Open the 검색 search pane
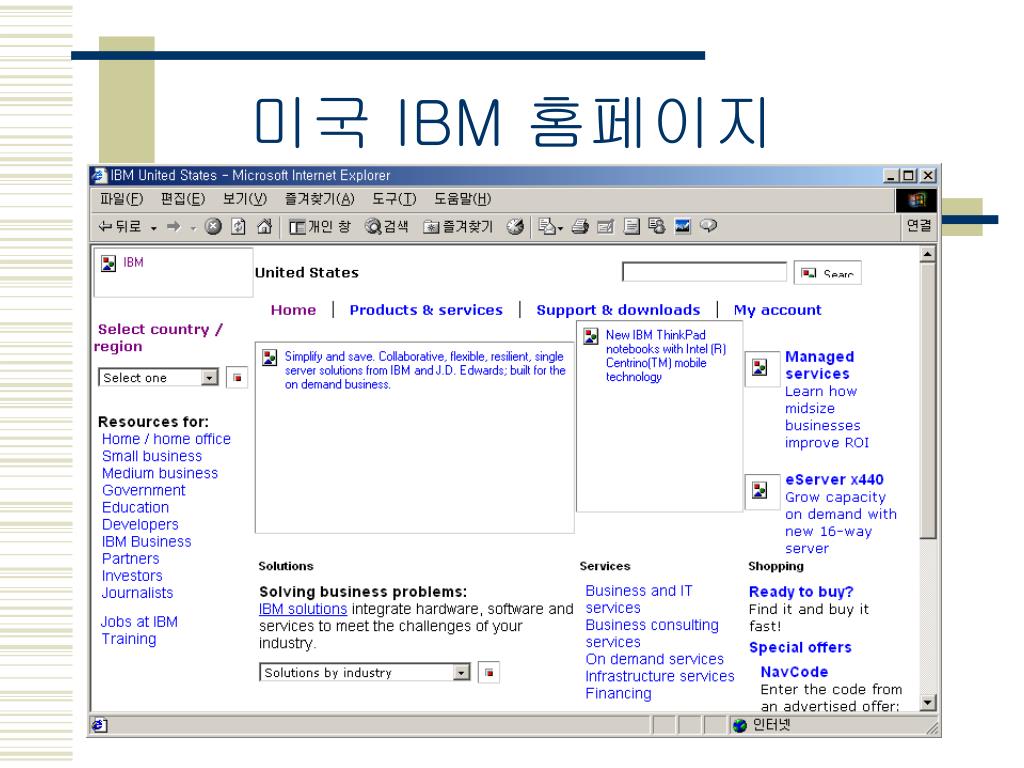This screenshot has height=768, width=1024. 387,227
